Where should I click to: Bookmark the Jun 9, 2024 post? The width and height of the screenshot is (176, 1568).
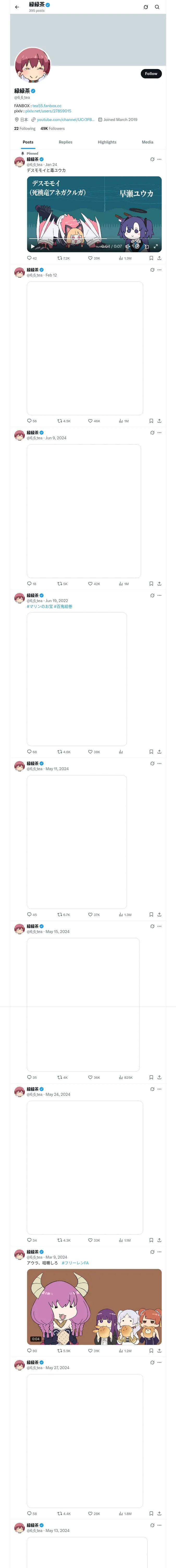[x=151, y=584]
